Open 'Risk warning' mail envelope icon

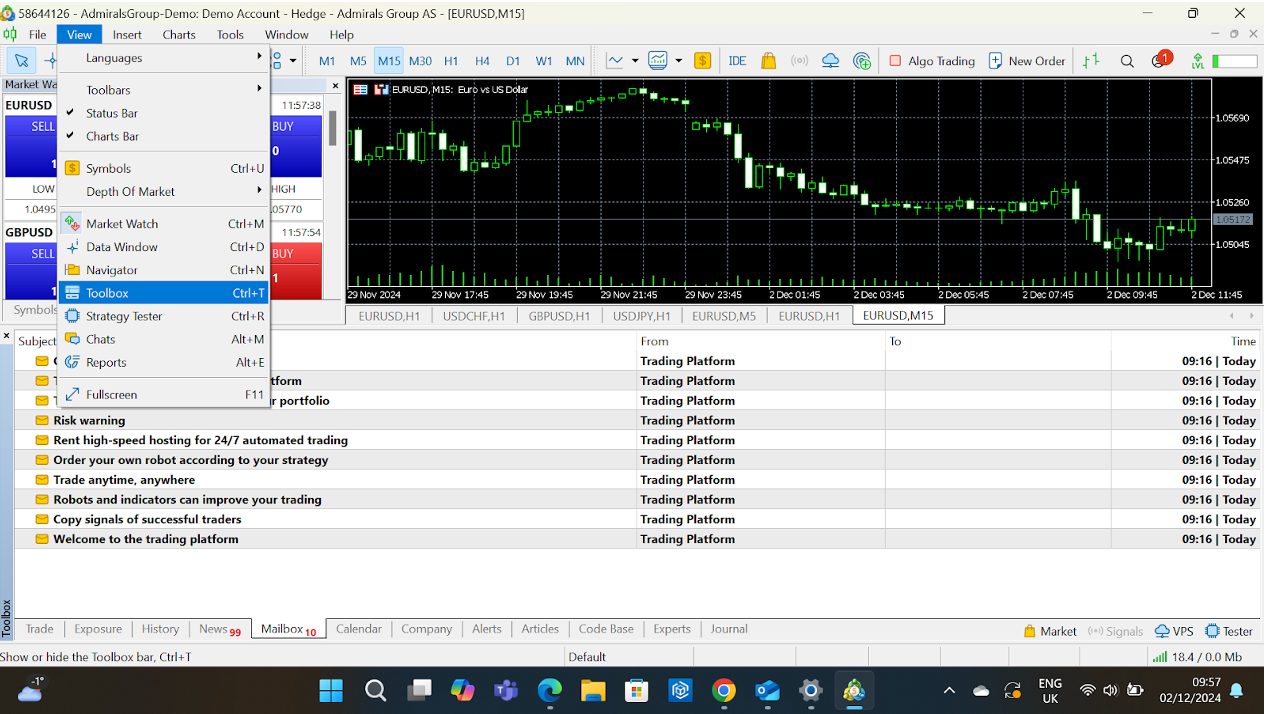42,420
